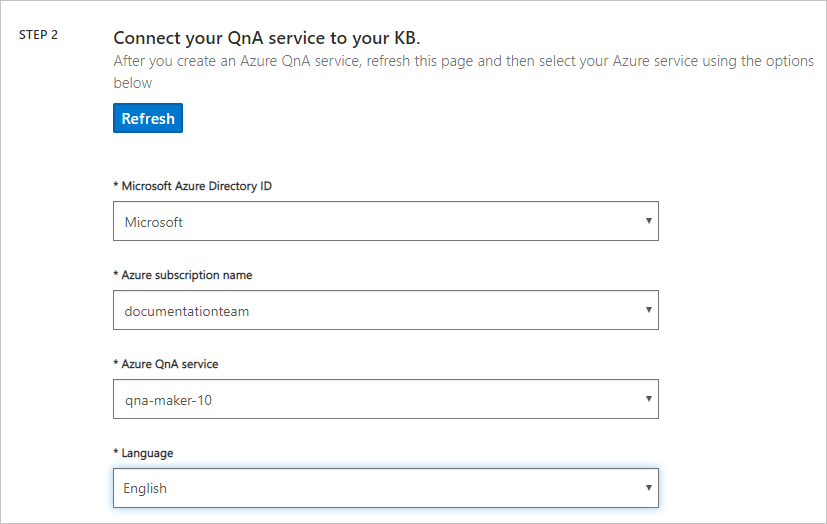Select the English language value text

coord(146,489)
